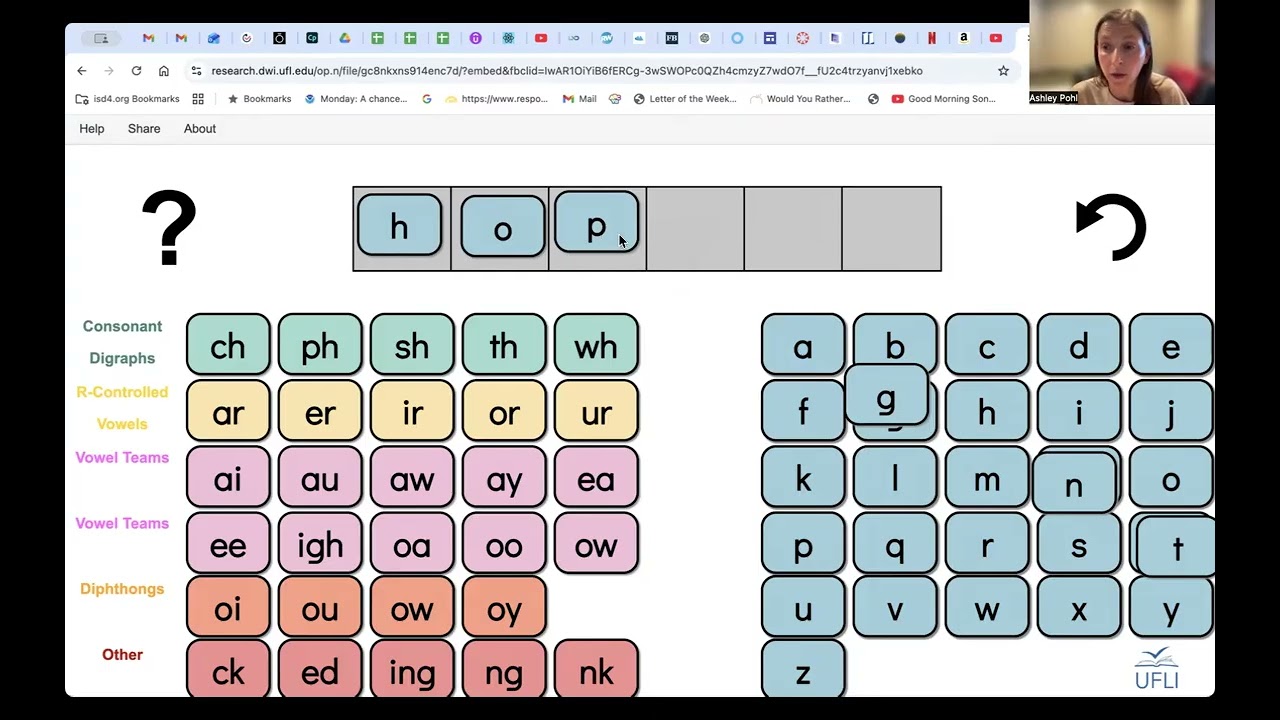Click the UFLI logo
This screenshot has height=720, width=1280.
(x=1156, y=668)
